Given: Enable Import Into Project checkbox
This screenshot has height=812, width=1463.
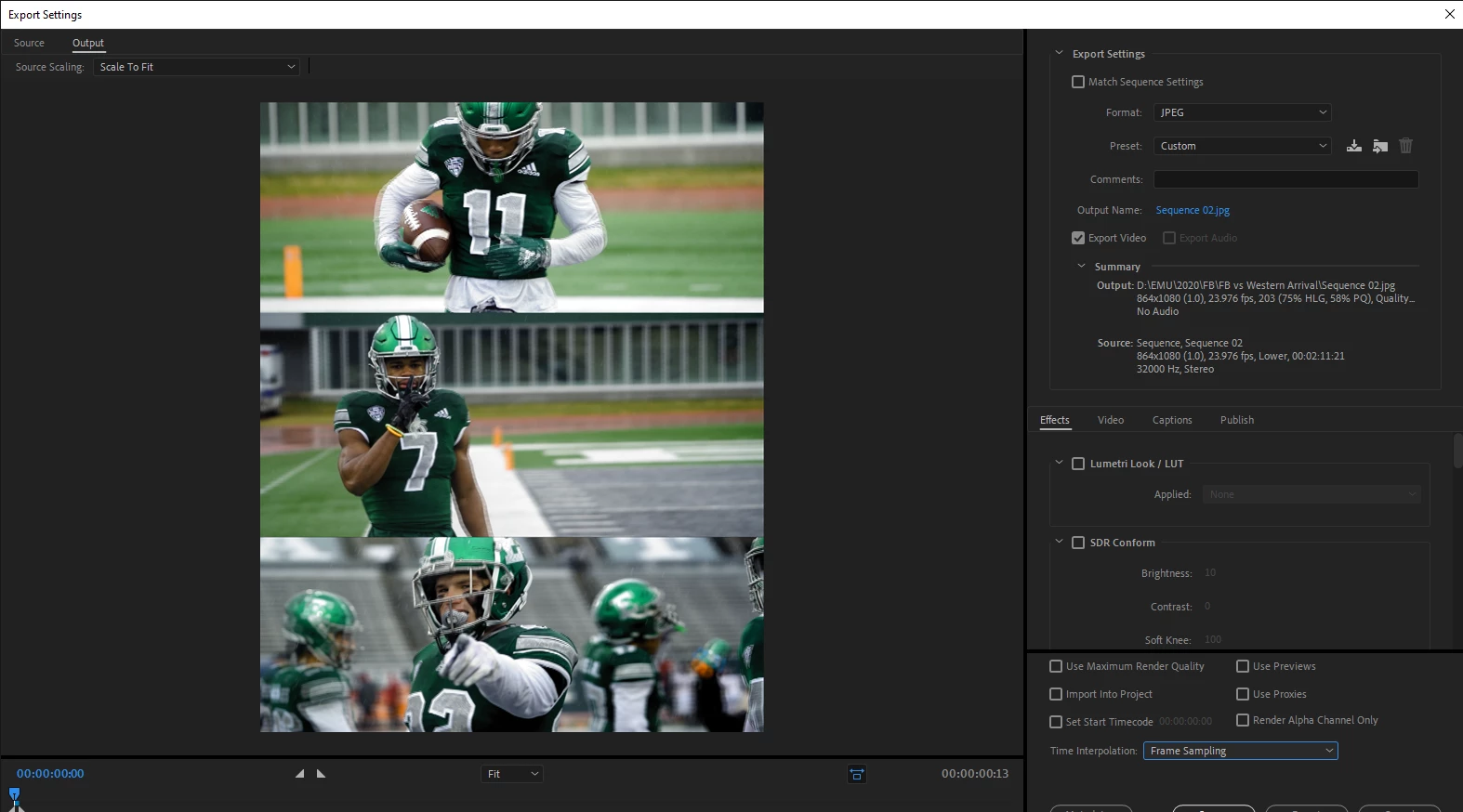Looking at the screenshot, I should coord(1056,694).
